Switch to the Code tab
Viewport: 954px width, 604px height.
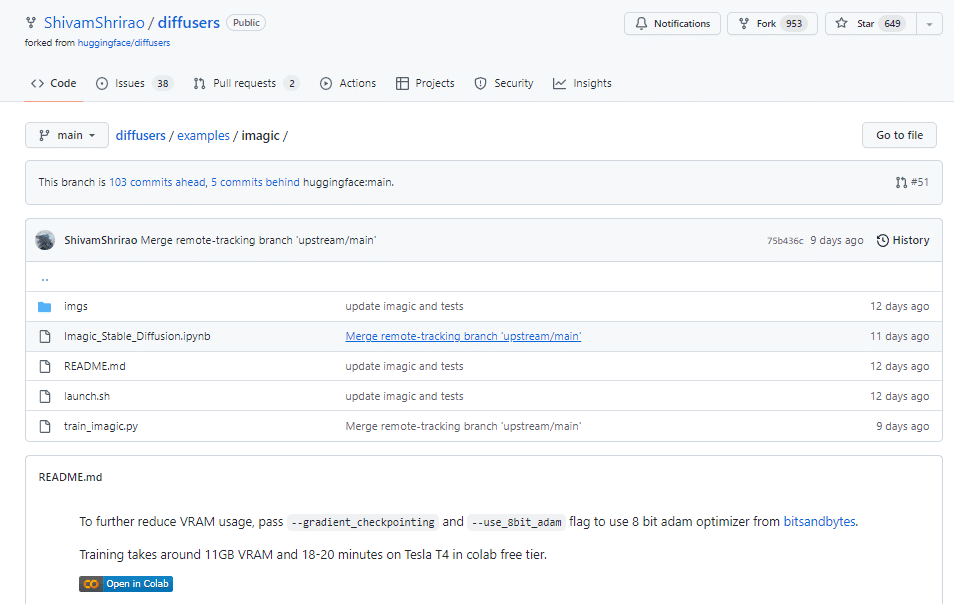pos(54,83)
